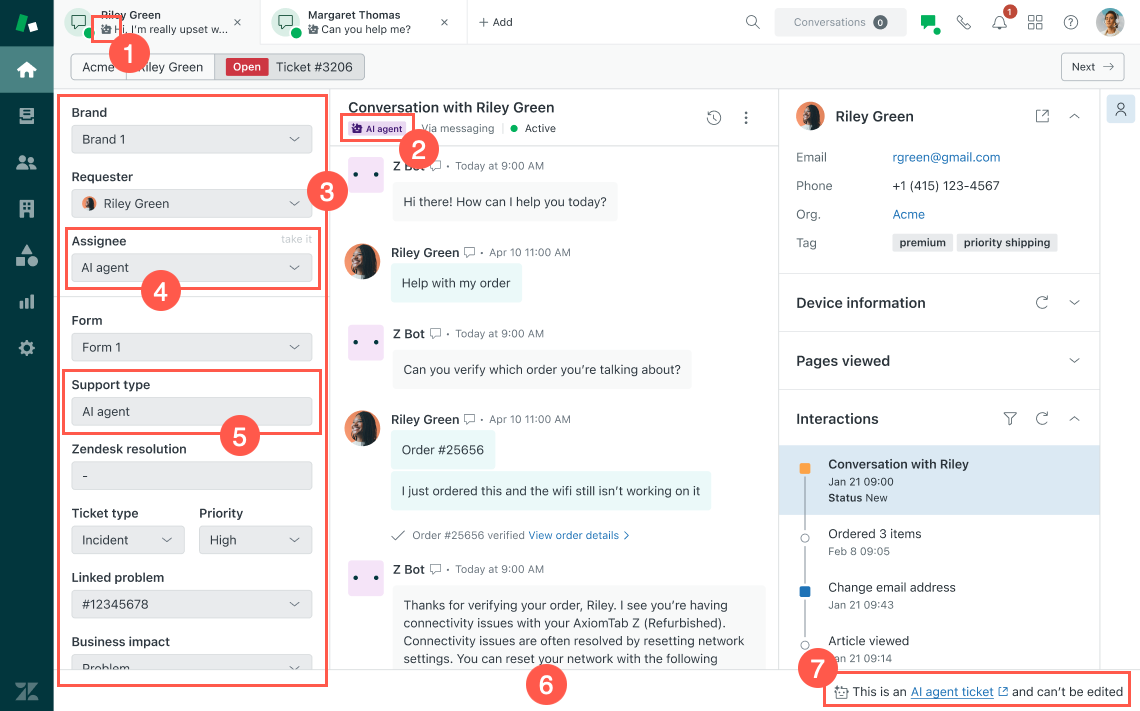Click the Open status badge
The height and width of the screenshot is (711, 1140).
tap(246, 67)
